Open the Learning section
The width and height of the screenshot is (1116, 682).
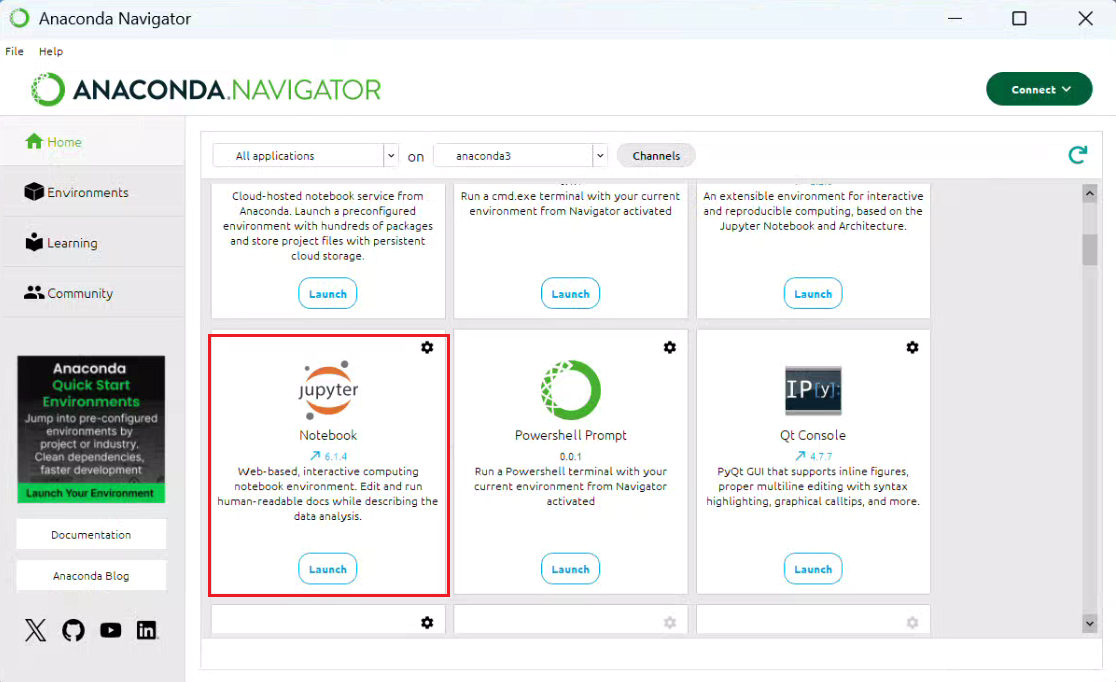pyautogui.click(x=93, y=243)
